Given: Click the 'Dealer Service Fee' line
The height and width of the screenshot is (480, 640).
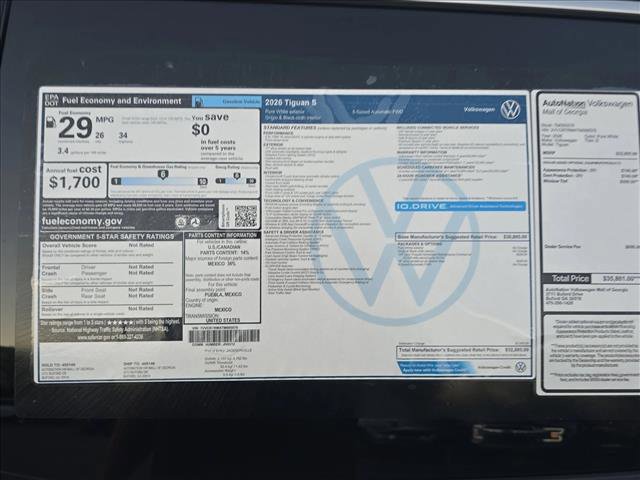Looking at the screenshot, I should point(591,247).
